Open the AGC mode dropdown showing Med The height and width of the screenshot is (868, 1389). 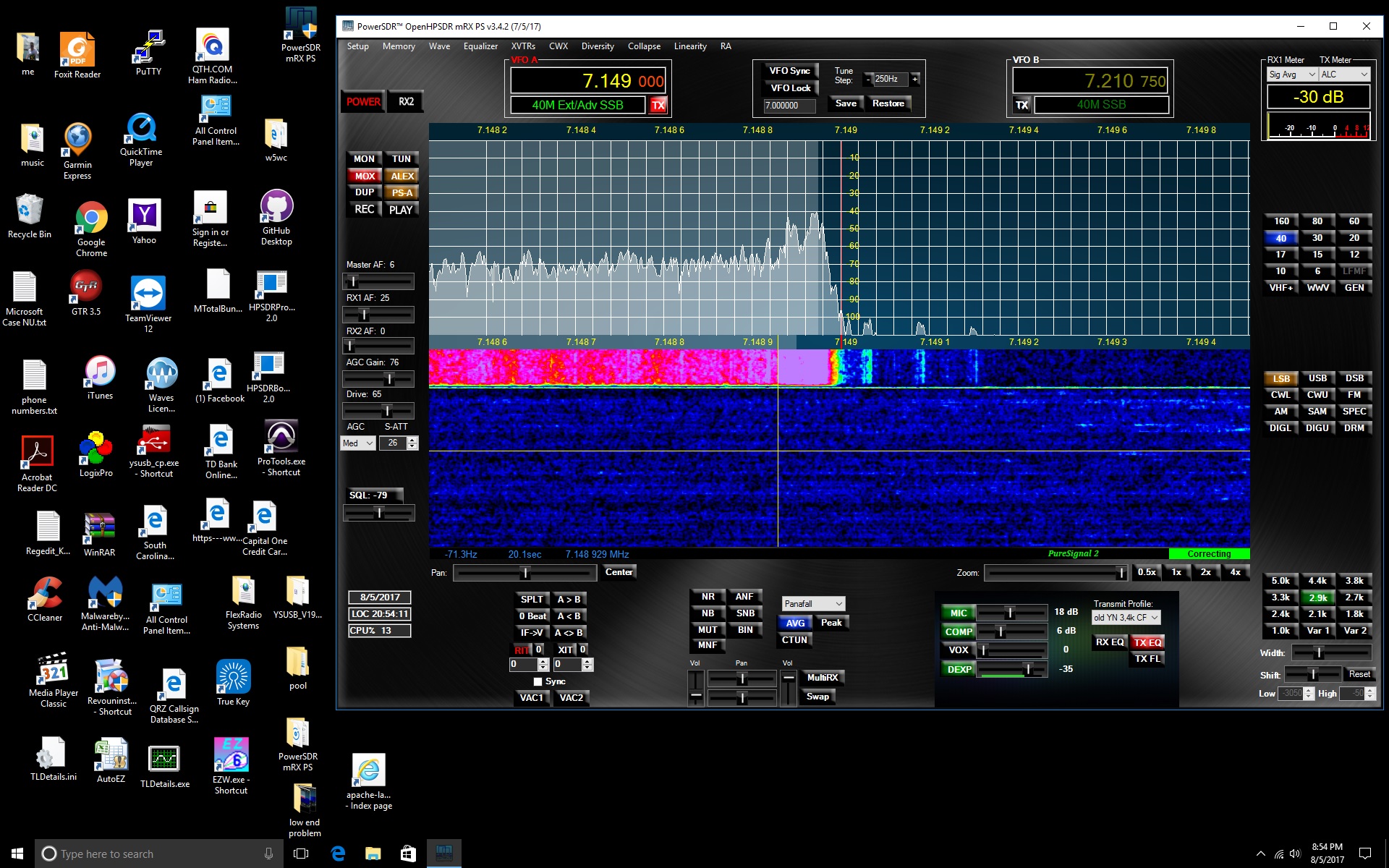(x=357, y=443)
